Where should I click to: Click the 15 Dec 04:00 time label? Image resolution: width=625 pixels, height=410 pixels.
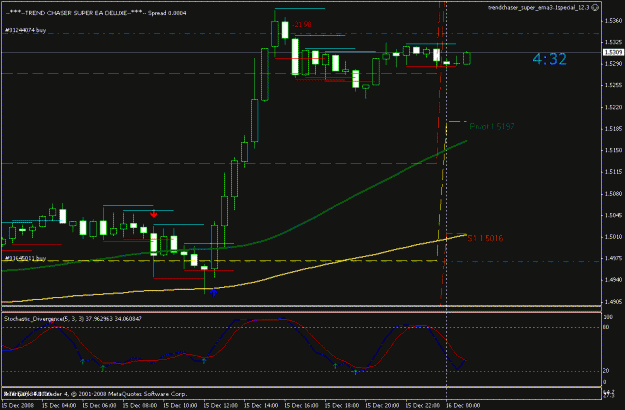pos(59,406)
